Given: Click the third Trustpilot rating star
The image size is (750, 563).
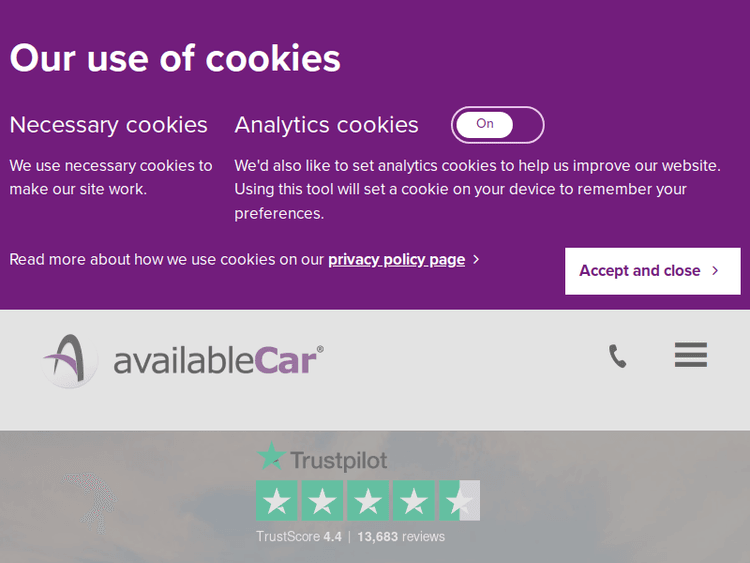Looking at the screenshot, I should [368, 501].
